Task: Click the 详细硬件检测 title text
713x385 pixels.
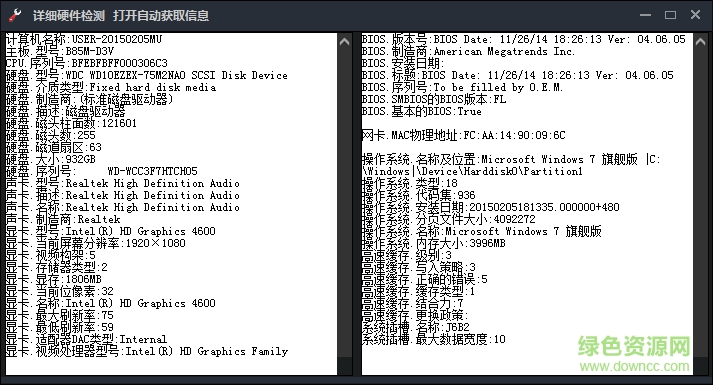Action: point(69,15)
